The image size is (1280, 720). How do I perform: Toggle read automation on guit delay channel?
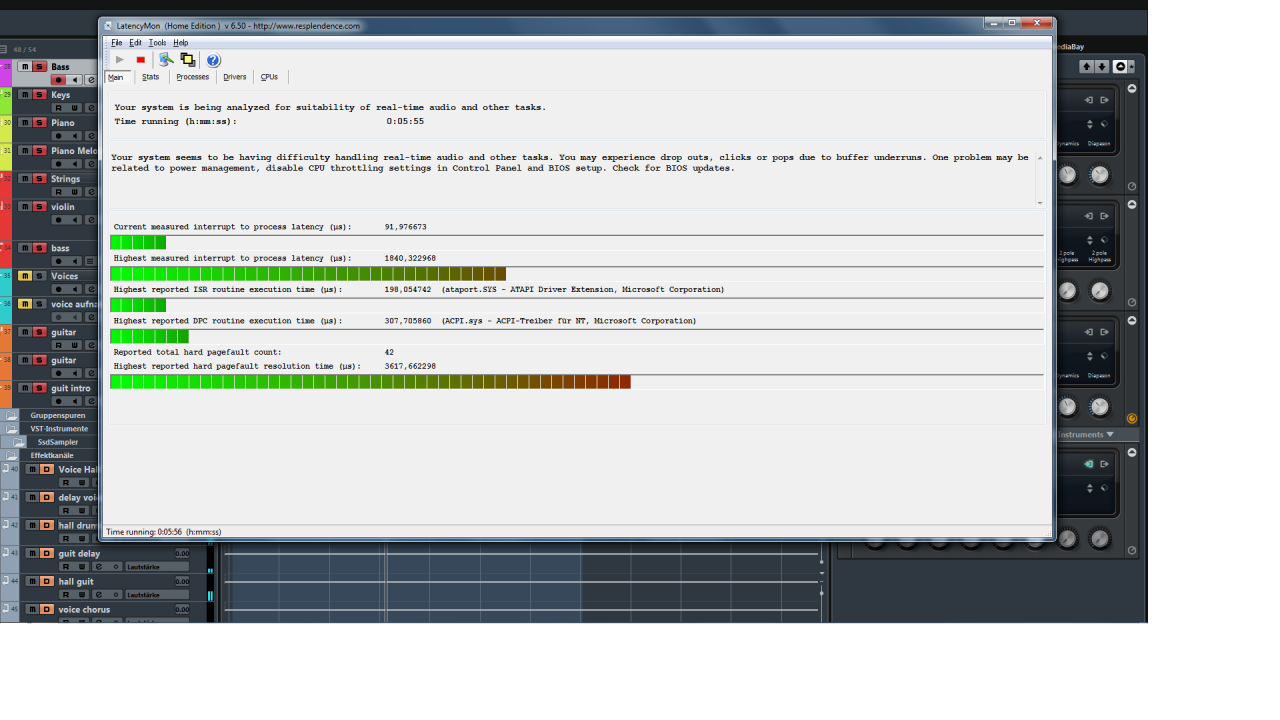click(x=67, y=567)
